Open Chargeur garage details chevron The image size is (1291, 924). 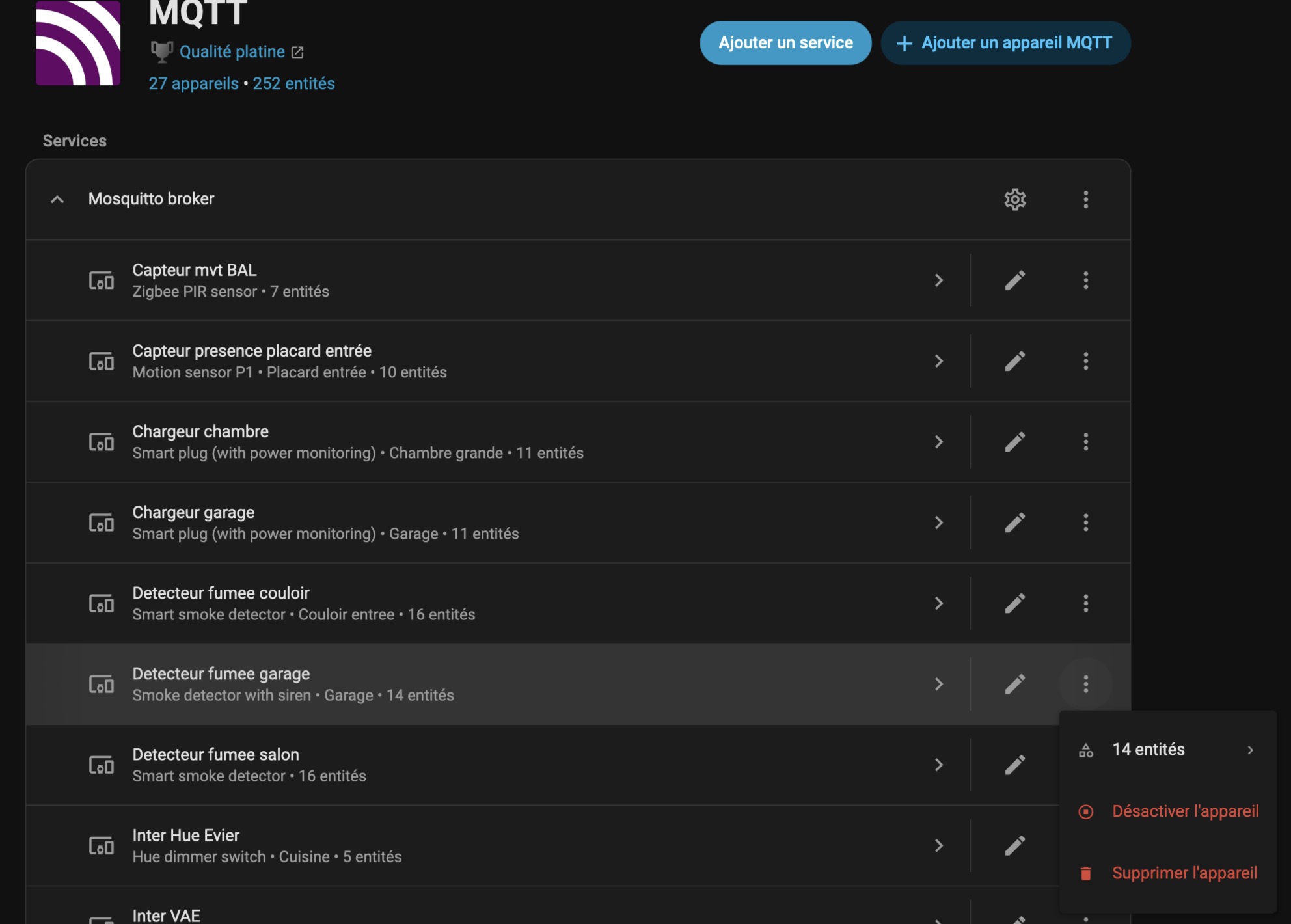pyautogui.click(x=938, y=523)
